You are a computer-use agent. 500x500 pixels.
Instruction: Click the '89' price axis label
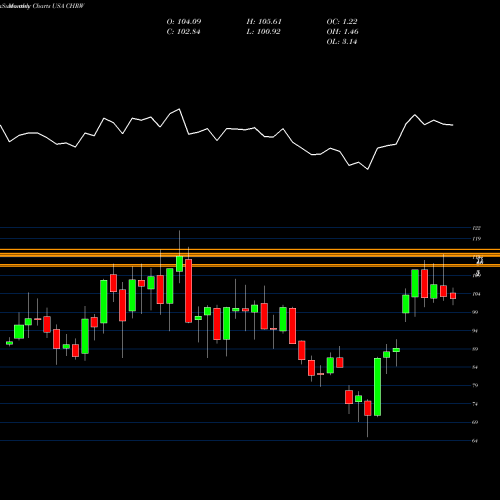tap(475, 349)
